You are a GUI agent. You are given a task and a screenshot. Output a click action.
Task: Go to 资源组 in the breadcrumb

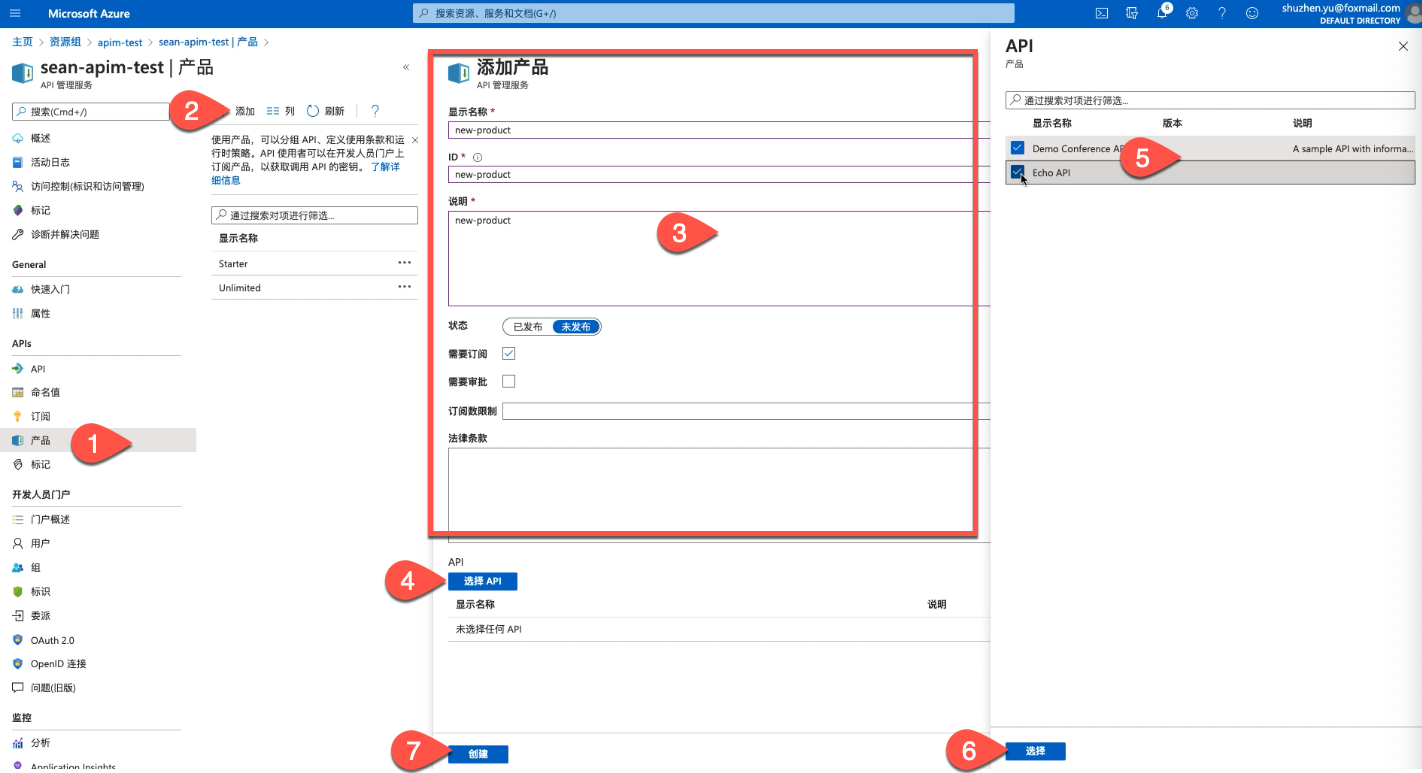coord(65,42)
